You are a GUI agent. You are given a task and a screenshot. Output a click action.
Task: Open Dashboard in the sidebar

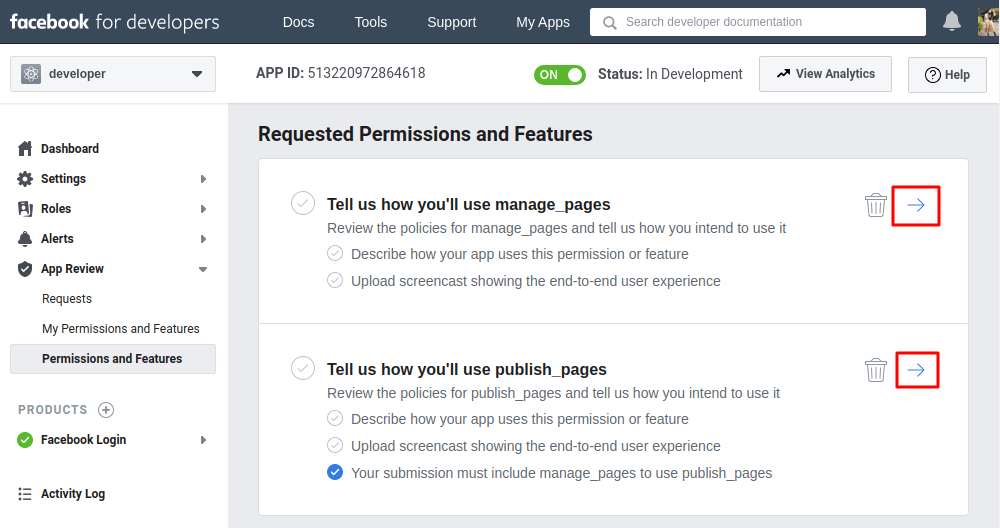pos(70,149)
